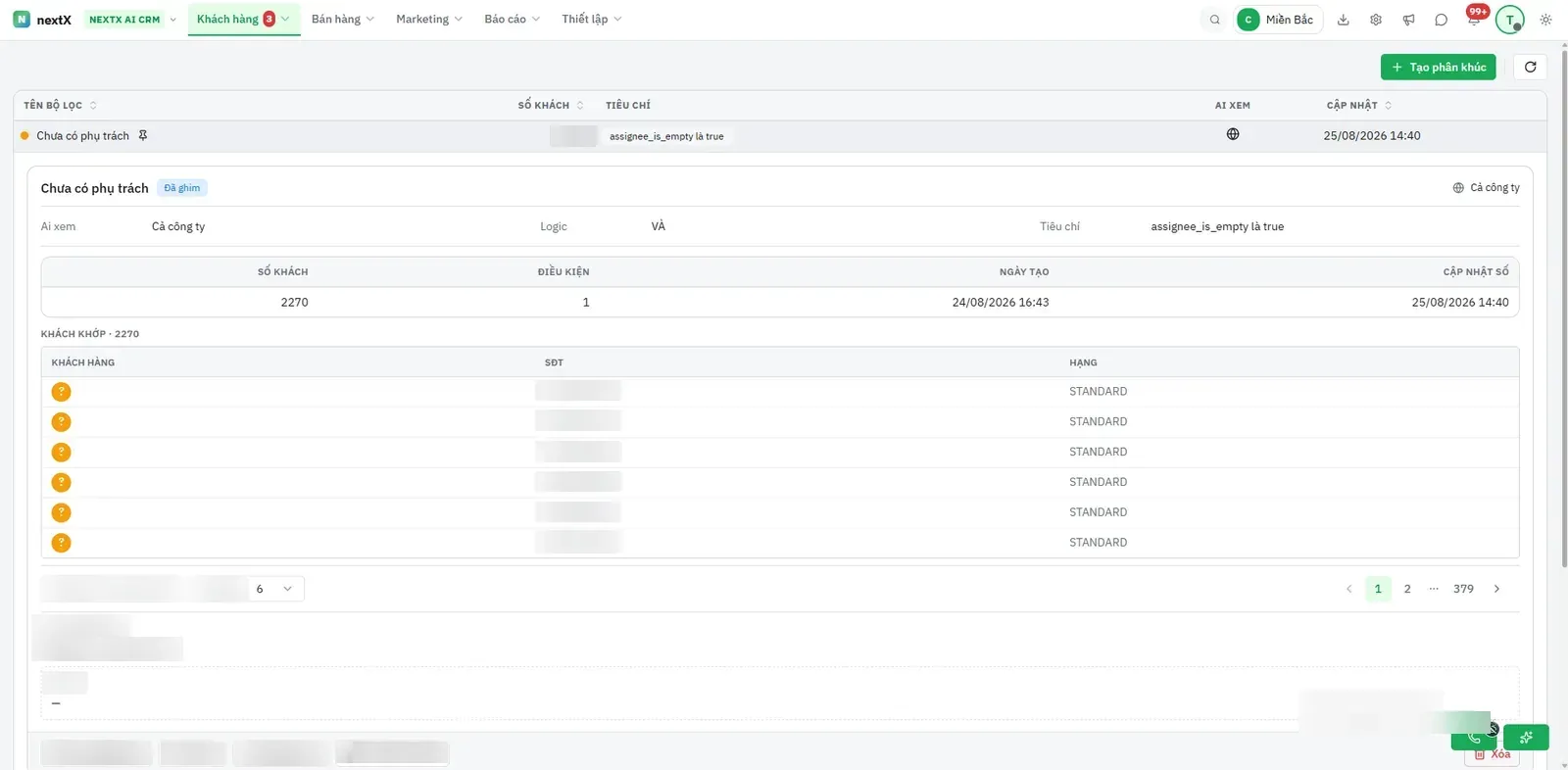The image size is (1568, 770).
Task: Click the nextX logo icon
Action: [x=22, y=20]
